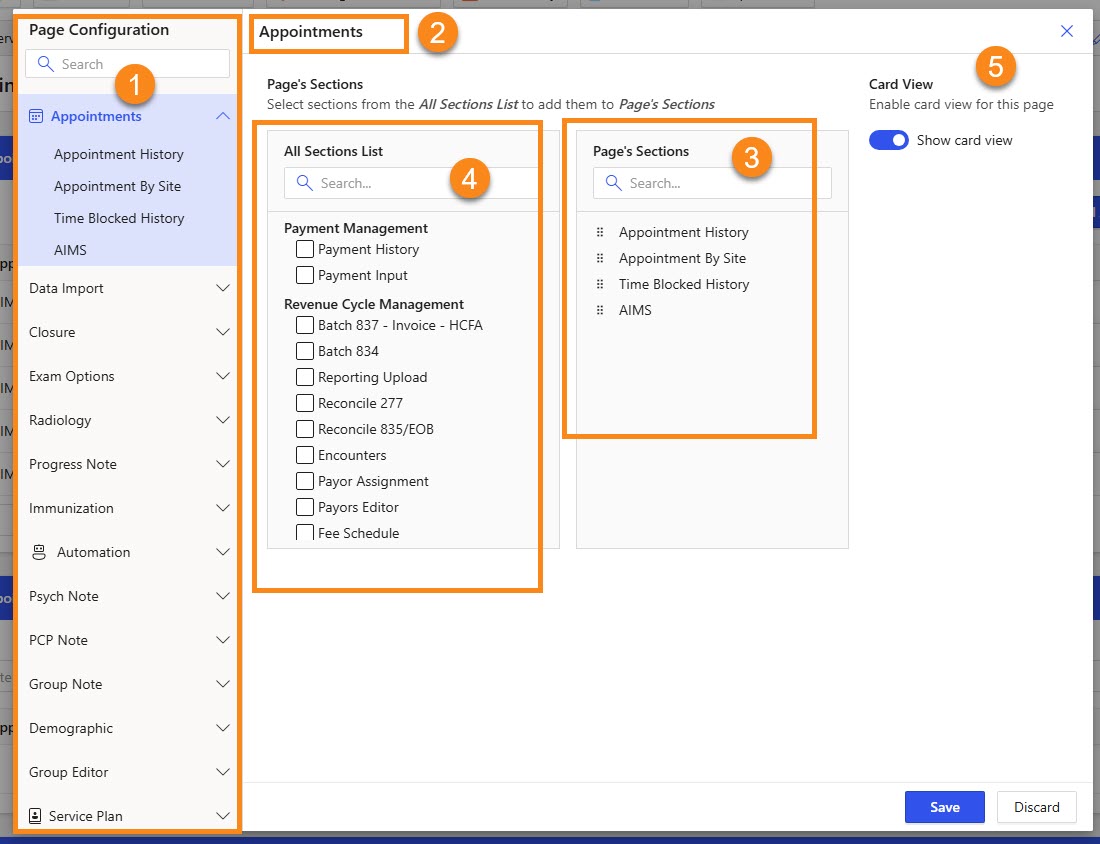Expand the Data Import section

[x=223, y=288]
